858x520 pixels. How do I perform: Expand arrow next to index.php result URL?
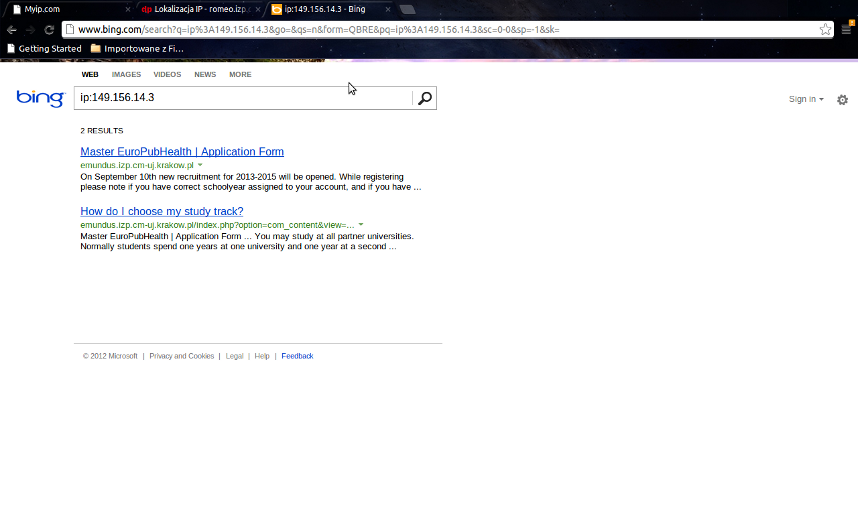361,224
